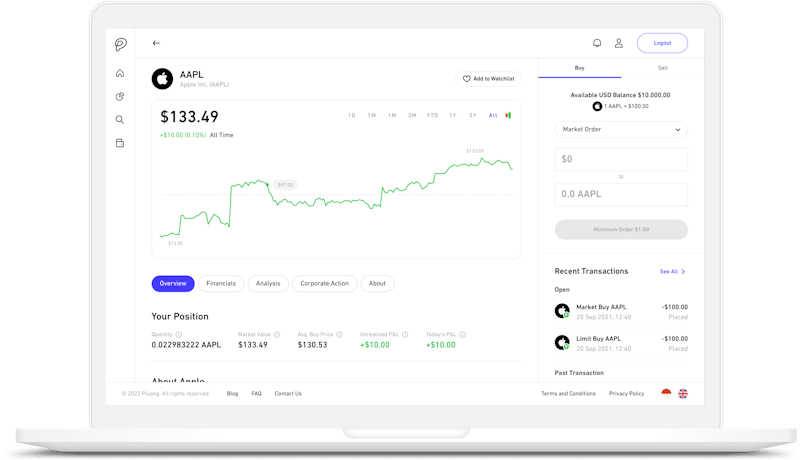Set chart range to 5Y
800x460 pixels.
tap(472, 115)
